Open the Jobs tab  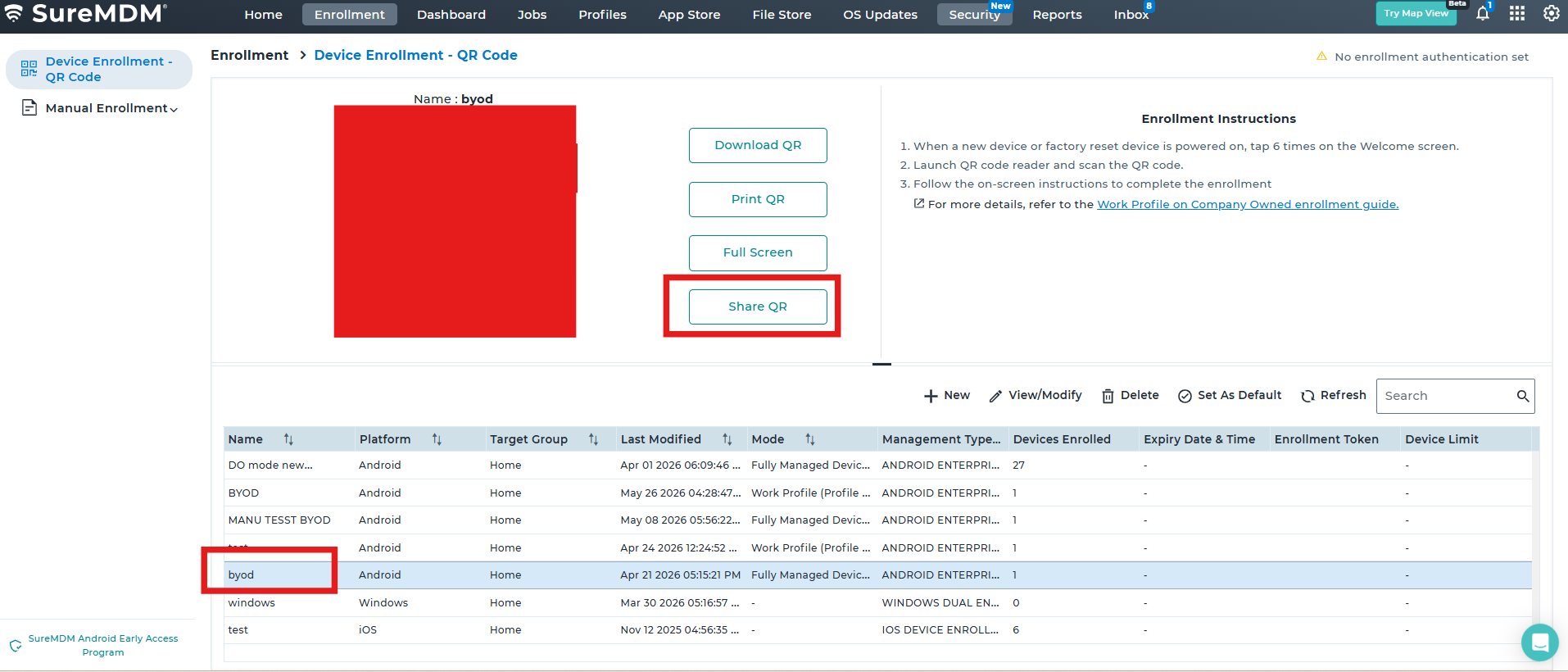point(532,15)
